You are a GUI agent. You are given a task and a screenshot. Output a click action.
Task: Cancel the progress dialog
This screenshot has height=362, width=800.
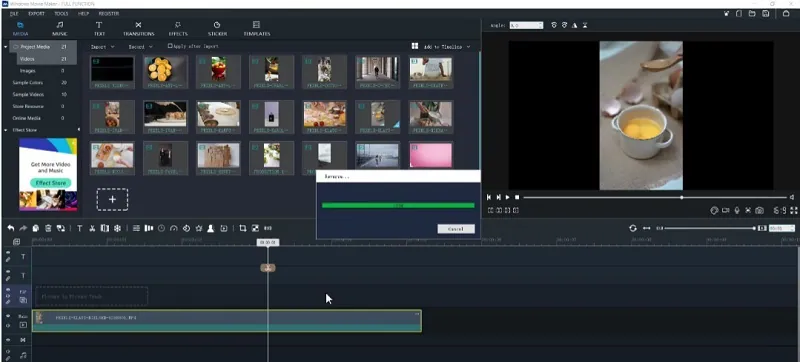pos(456,229)
